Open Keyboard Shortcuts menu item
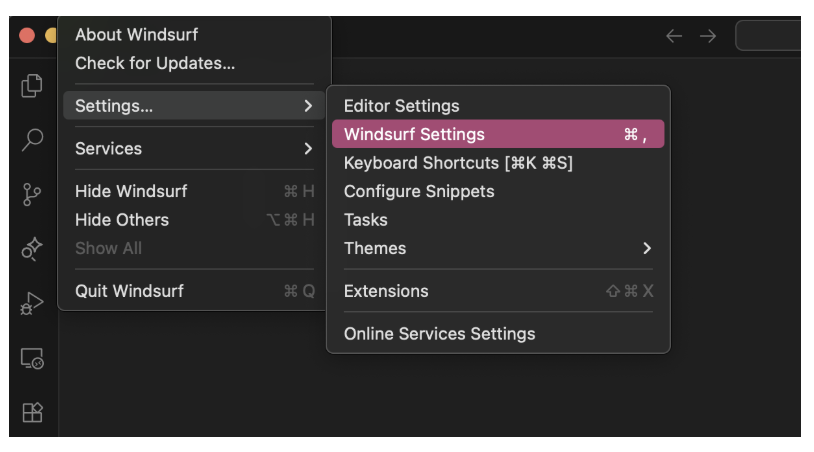The height and width of the screenshot is (452, 814). tap(458, 163)
